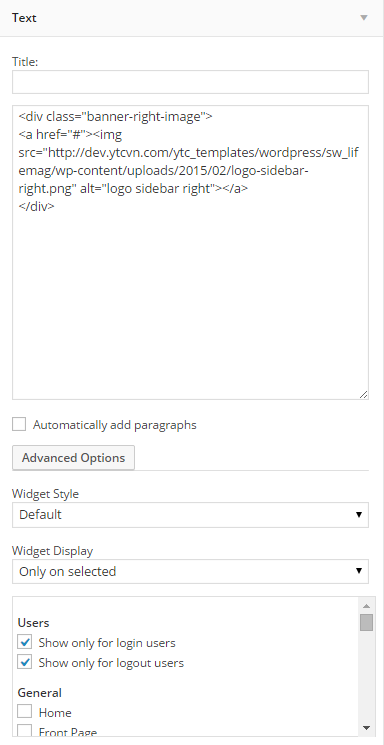The height and width of the screenshot is (745, 384).
Task: Click the Text widget header title
Action: (x=24, y=18)
